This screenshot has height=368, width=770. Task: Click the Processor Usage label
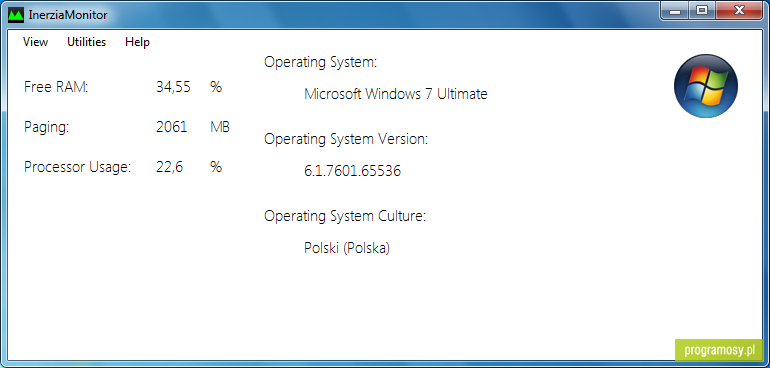[78, 168]
